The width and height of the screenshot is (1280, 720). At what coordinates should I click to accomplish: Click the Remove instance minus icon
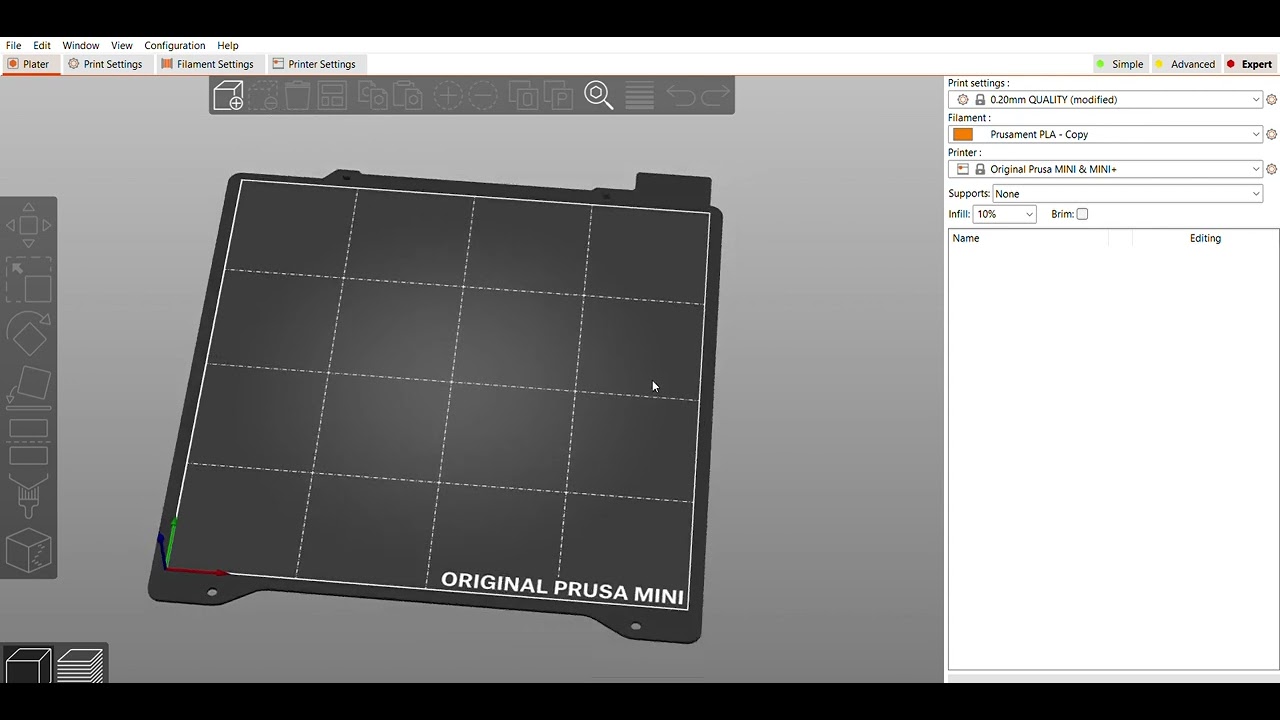(x=482, y=95)
